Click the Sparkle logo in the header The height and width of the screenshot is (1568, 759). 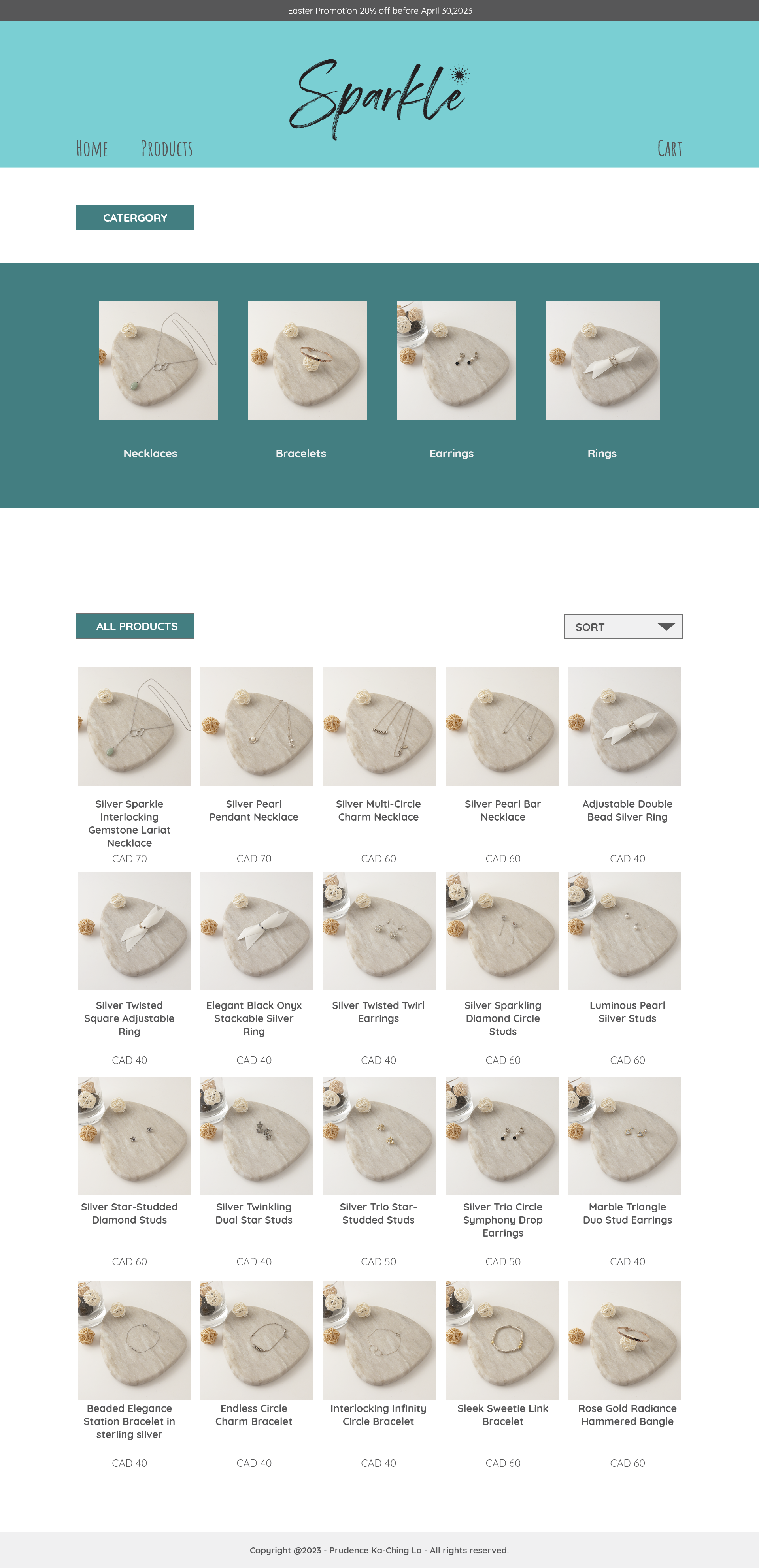point(379,98)
